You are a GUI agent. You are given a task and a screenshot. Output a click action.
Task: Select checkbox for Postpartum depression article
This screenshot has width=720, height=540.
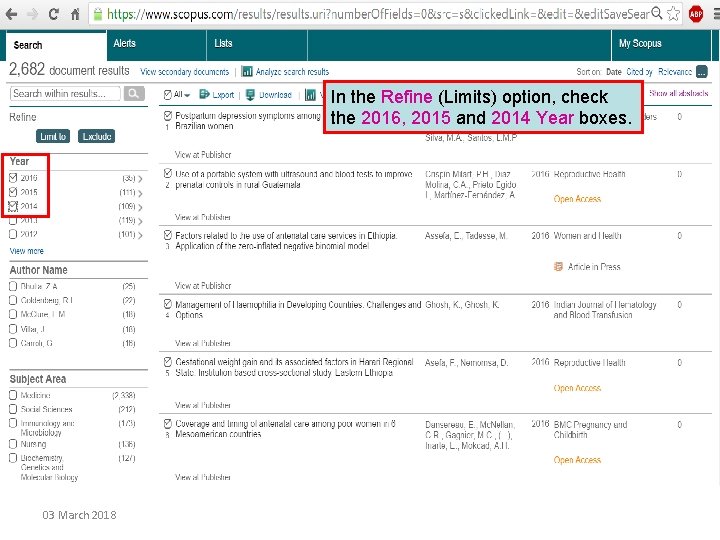[168, 116]
